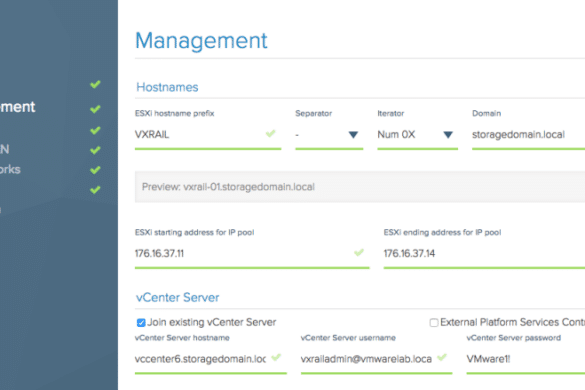This screenshot has width=585, height=390.
Task: Click green checkmark in hostname prefix field
Action: 270,133
